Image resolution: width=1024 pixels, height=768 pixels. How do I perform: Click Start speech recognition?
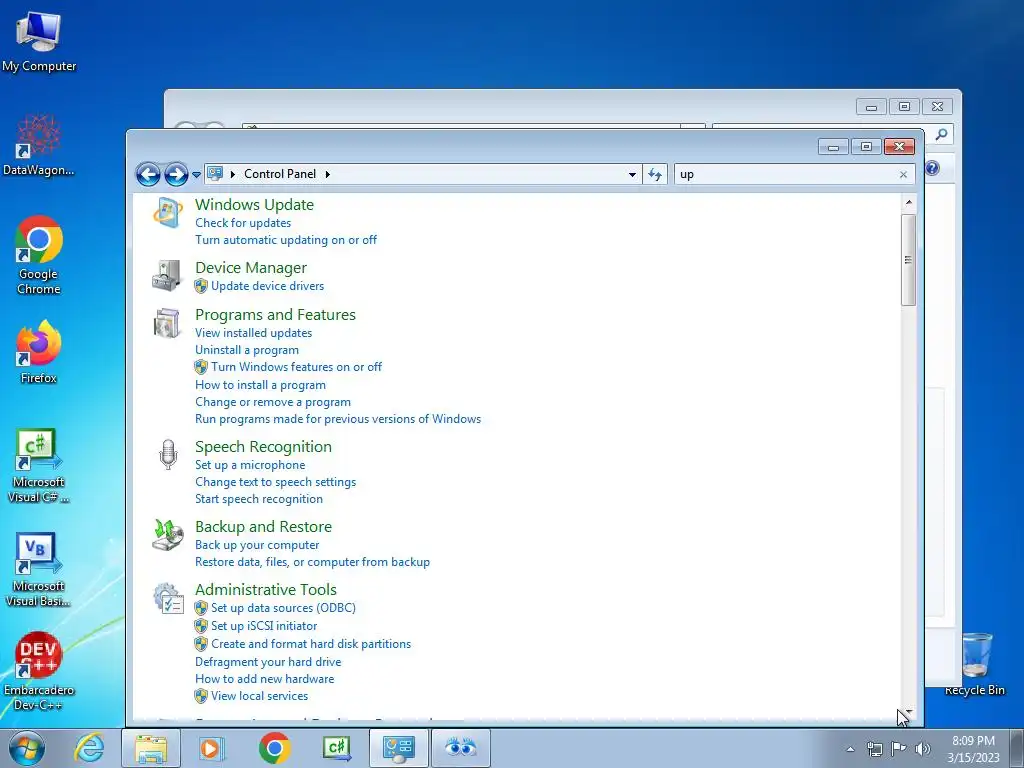click(x=259, y=499)
